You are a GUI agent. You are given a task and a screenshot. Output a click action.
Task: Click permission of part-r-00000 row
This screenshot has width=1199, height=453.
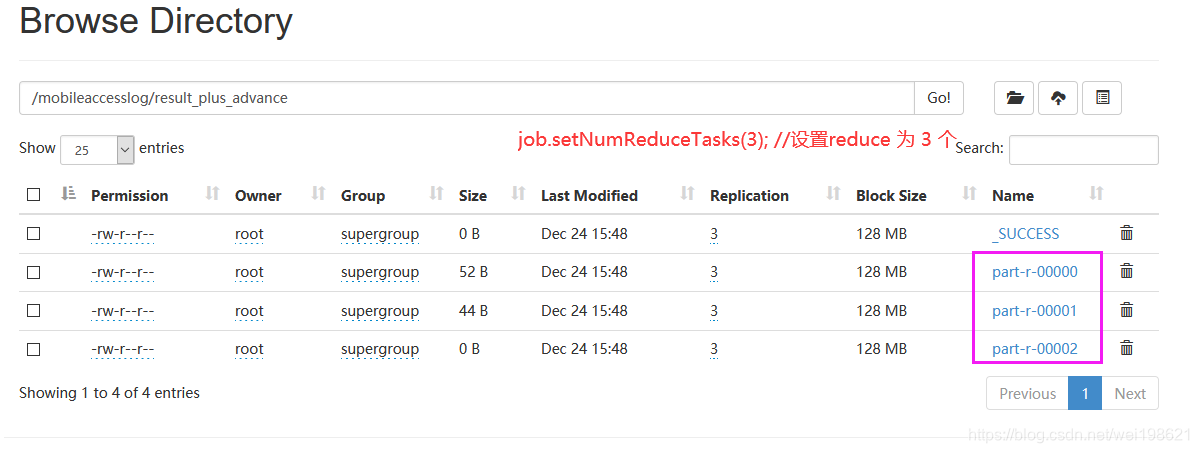(x=122, y=272)
